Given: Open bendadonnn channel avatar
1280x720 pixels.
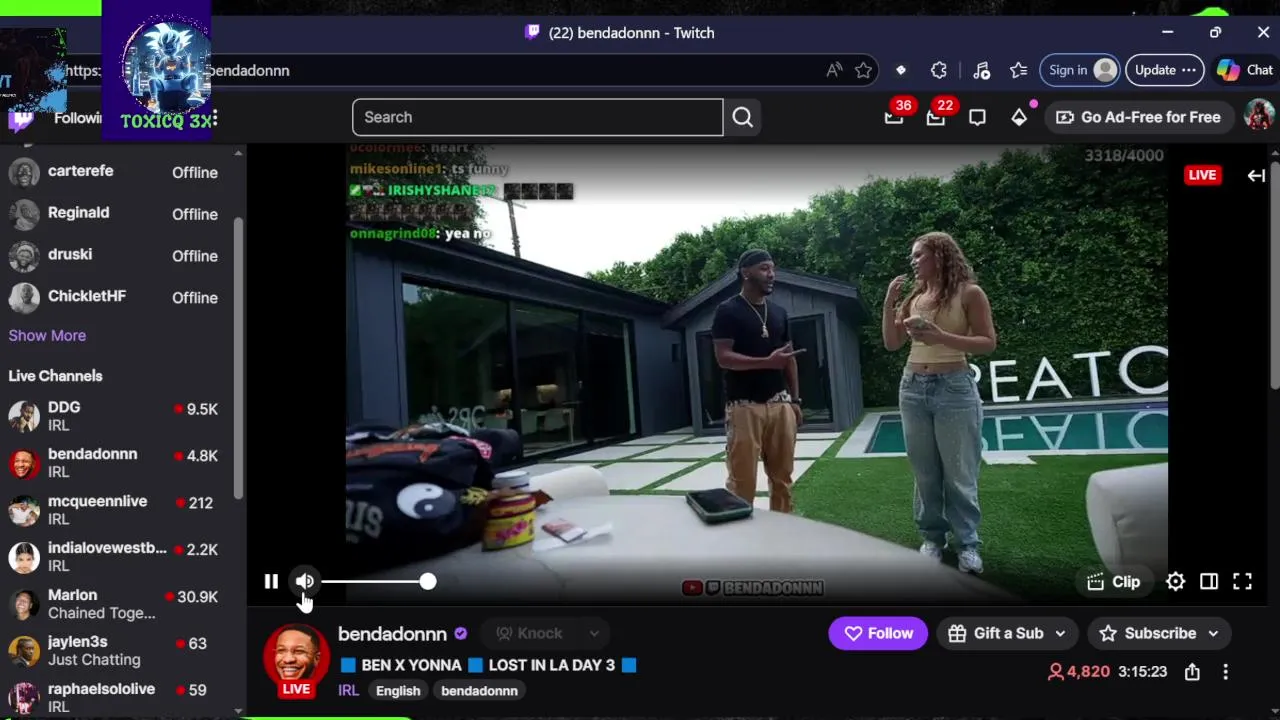Looking at the screenshot, I should (296, 658).
